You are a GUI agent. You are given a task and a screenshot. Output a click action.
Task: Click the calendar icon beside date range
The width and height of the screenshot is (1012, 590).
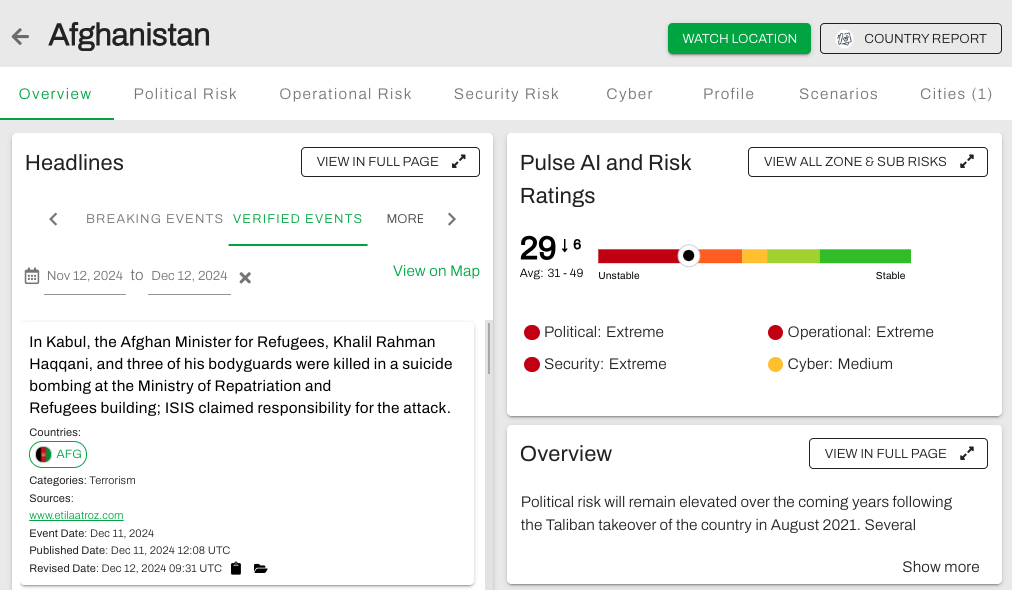[x=32, y=276]
